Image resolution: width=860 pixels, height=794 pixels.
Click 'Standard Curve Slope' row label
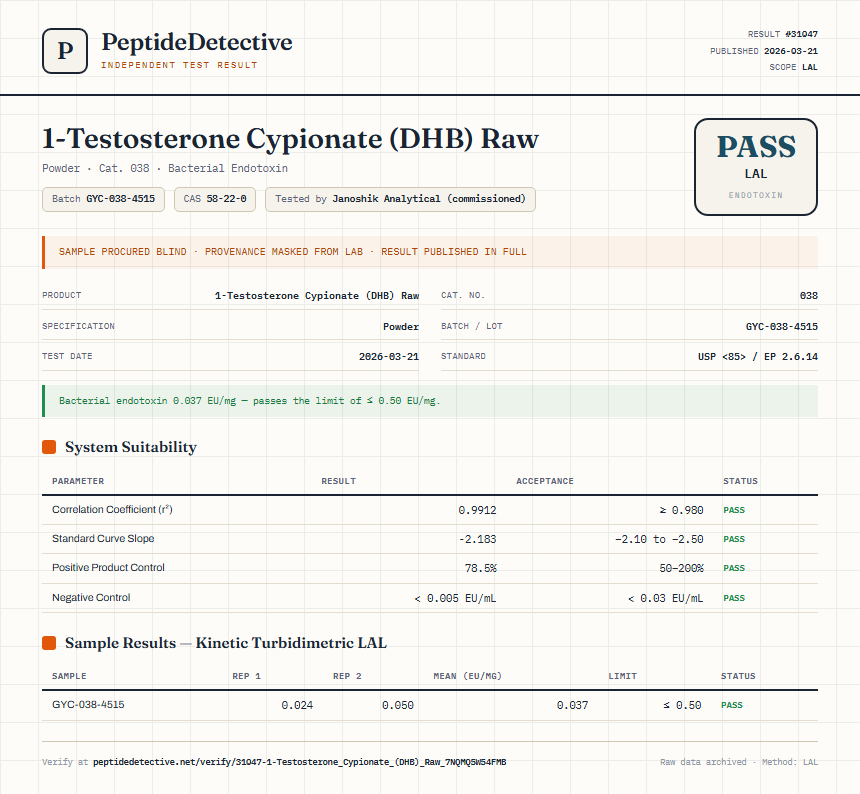[103, 538]
